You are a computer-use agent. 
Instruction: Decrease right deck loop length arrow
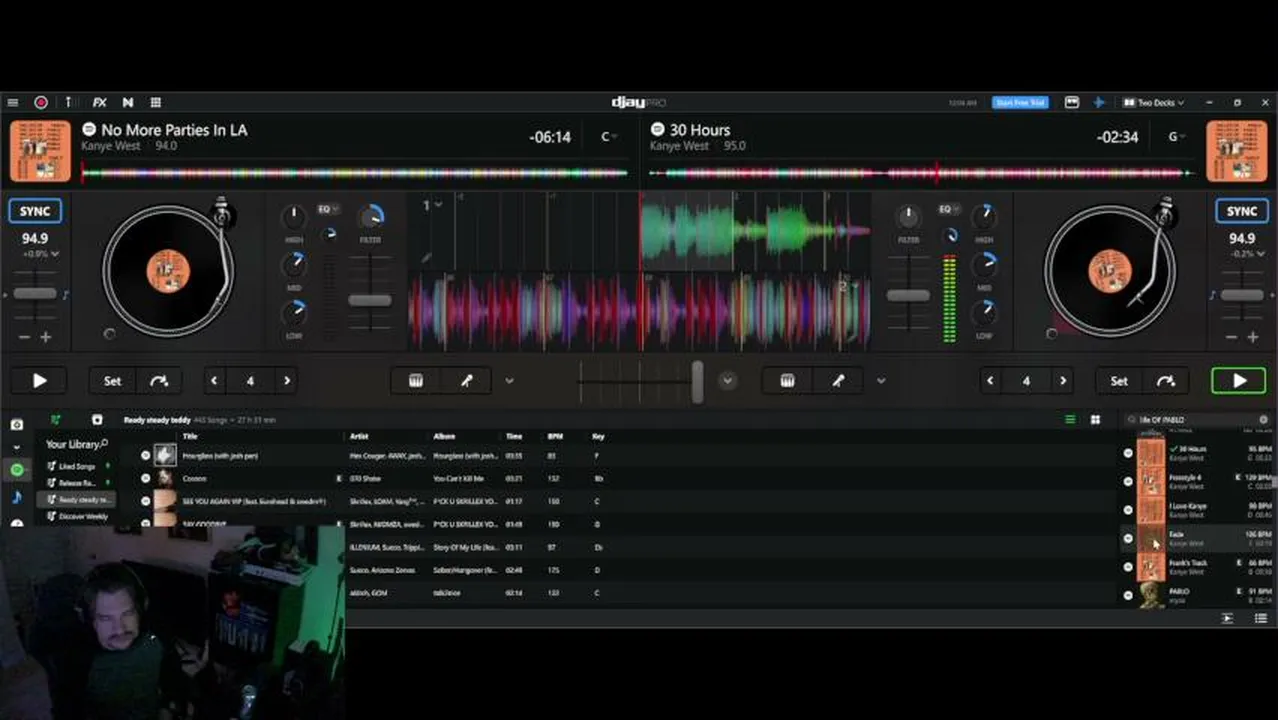click(990, 381)
